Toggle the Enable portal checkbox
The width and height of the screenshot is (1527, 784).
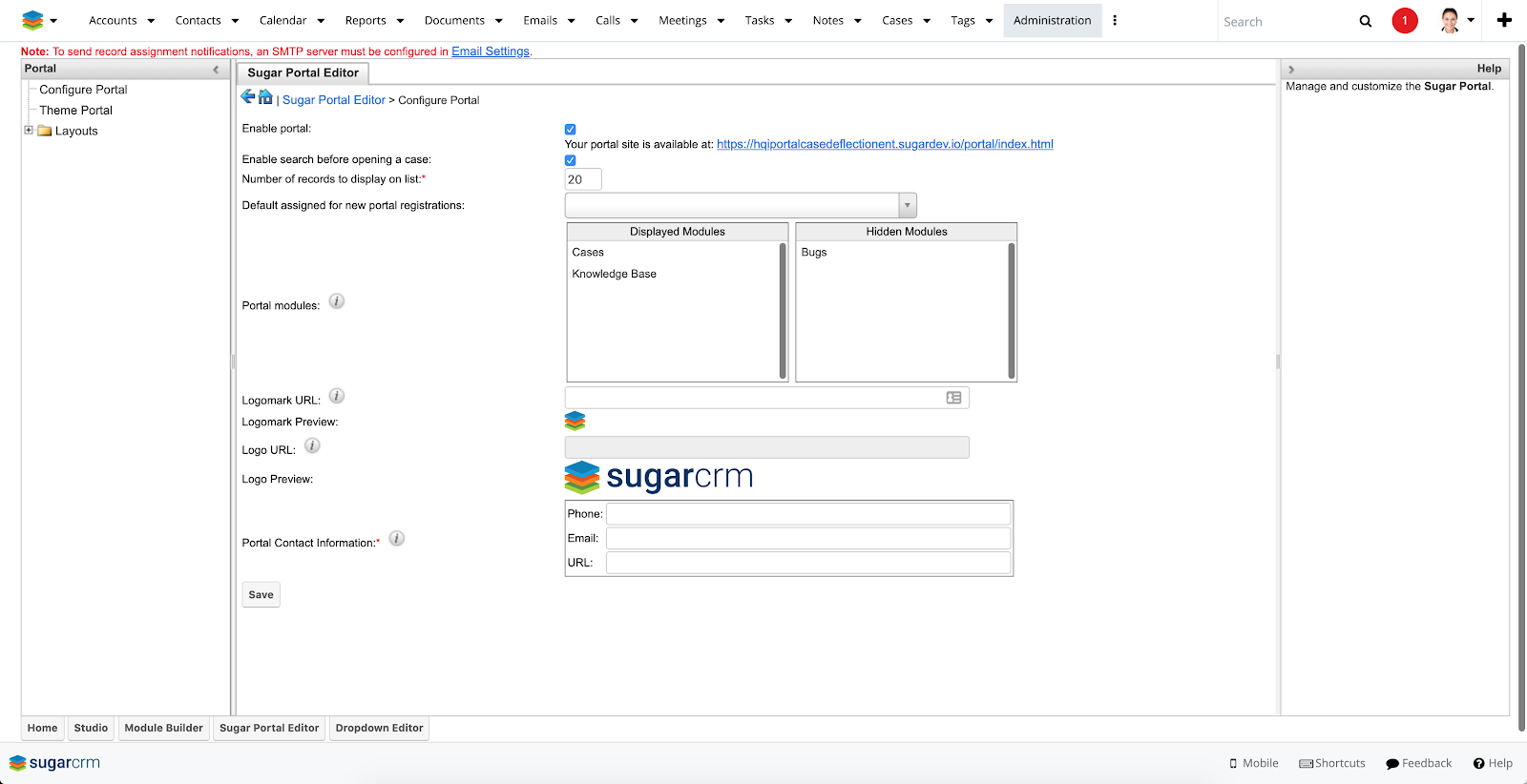pos(571,130)
